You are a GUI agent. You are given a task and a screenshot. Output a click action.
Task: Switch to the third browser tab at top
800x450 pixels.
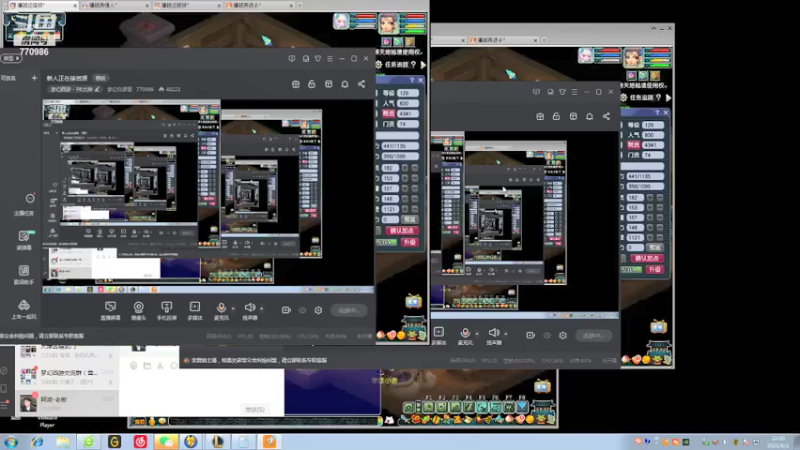pyautogui.click(x=187, y=5)
